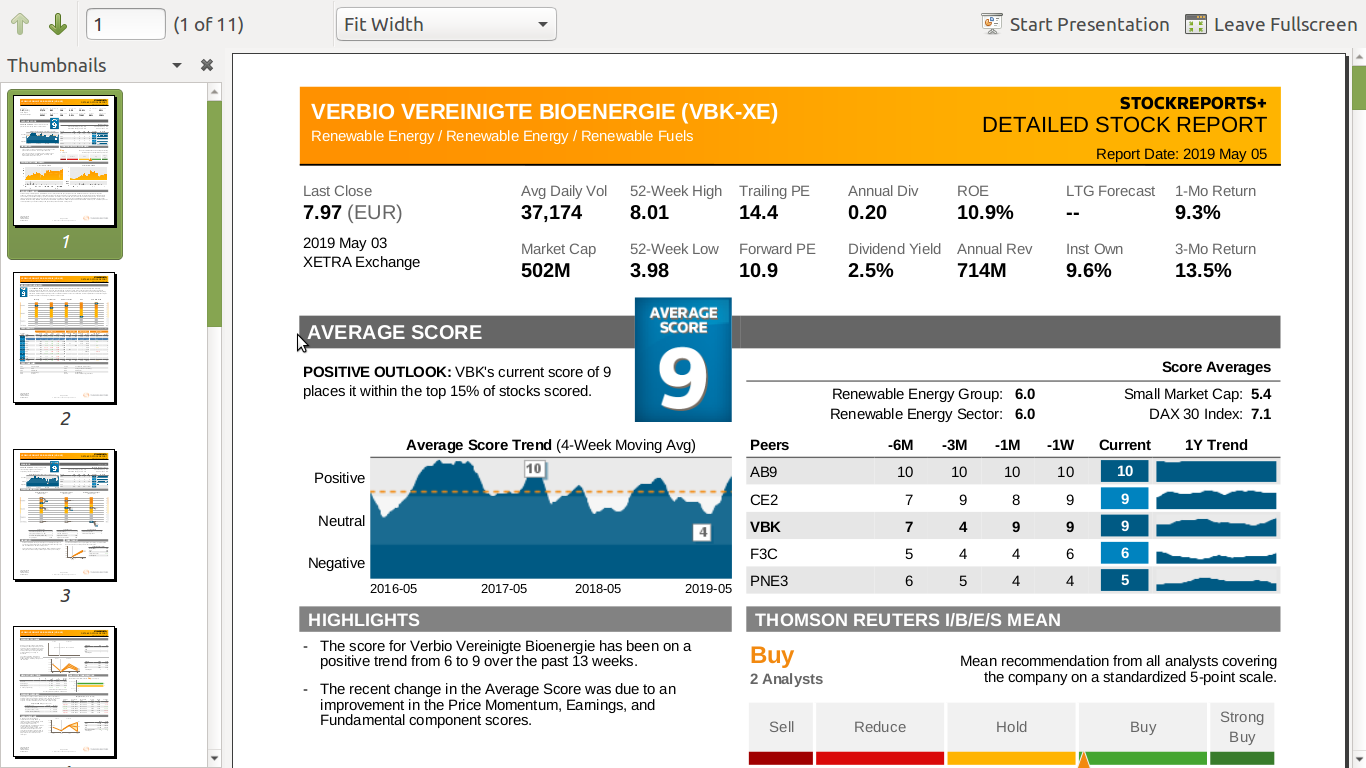Click the 52-Week High value 8.01
The width and height of the screenshot is (1366, 768).
click(x=649, y=212)
